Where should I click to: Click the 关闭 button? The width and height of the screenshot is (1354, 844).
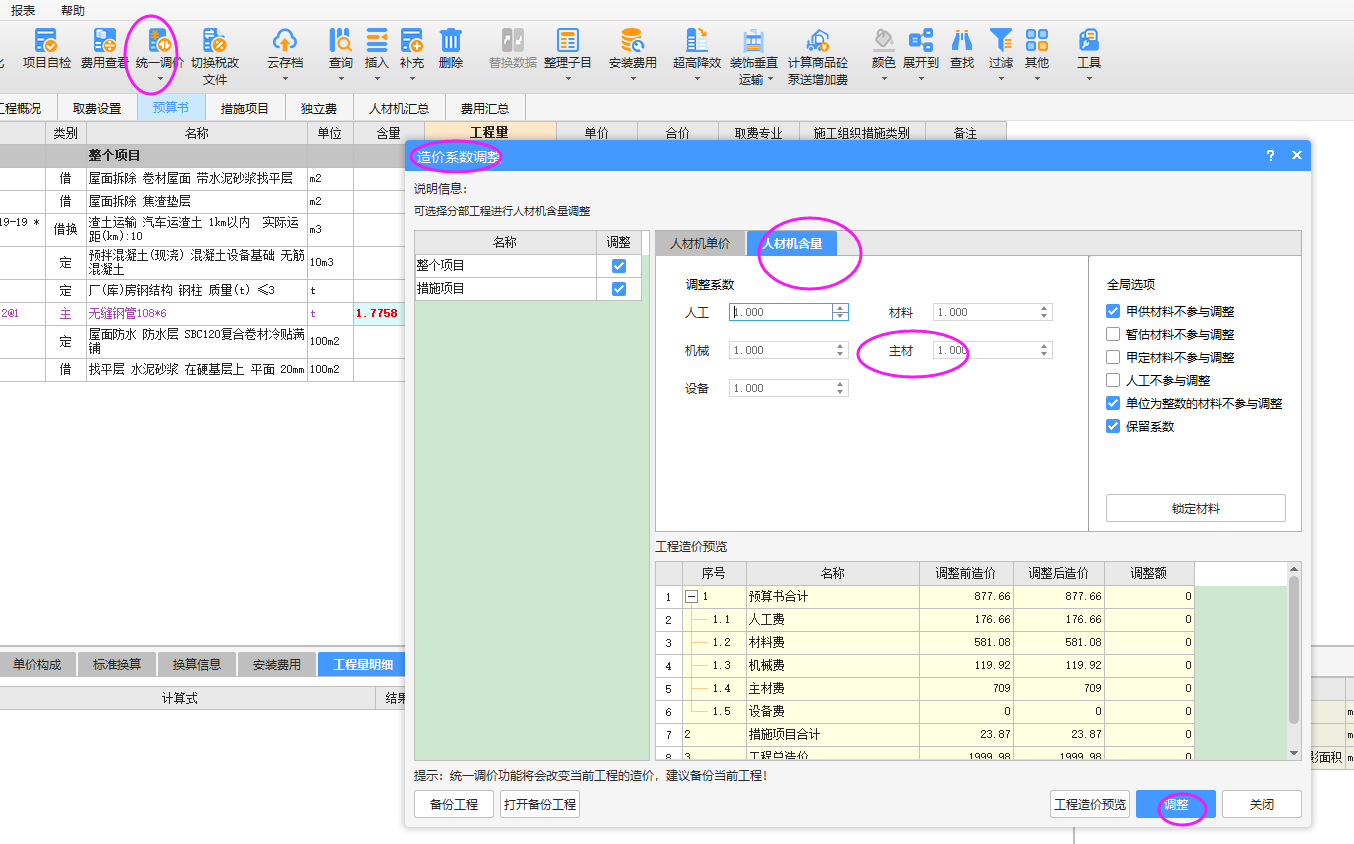point(1262,804)
